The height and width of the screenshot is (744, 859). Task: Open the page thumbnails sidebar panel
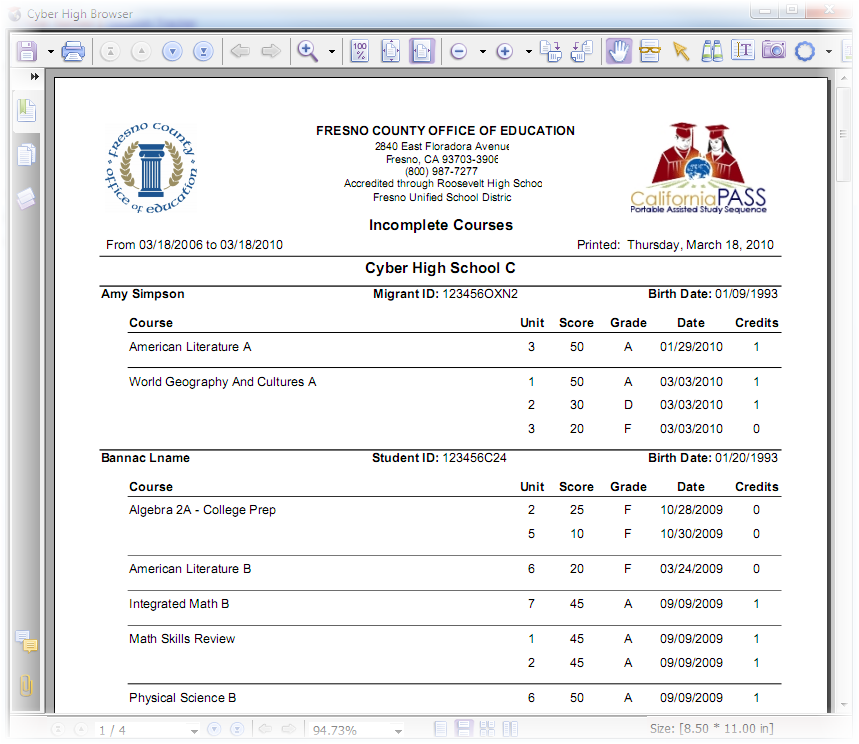tap(27, 153)
